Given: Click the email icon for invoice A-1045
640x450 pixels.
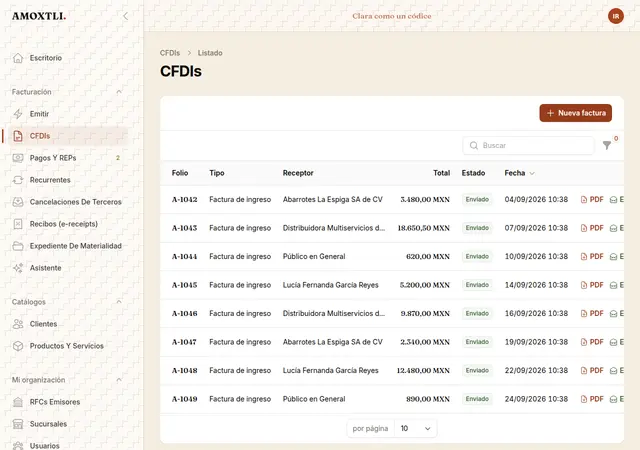Looking at the screenshot, I should coord(613,285).
